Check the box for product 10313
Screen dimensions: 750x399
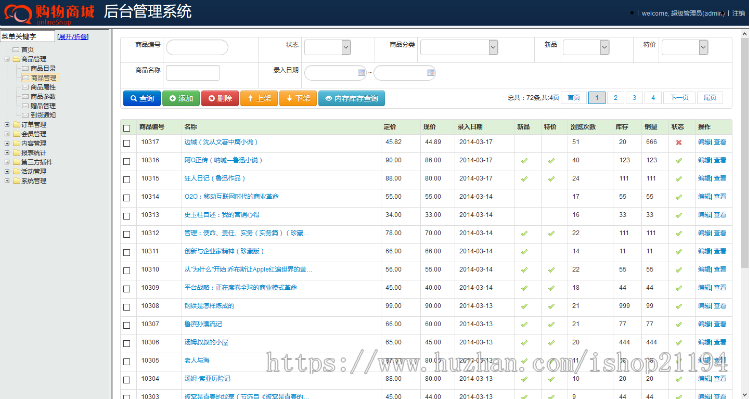click(x=127, y=216)
